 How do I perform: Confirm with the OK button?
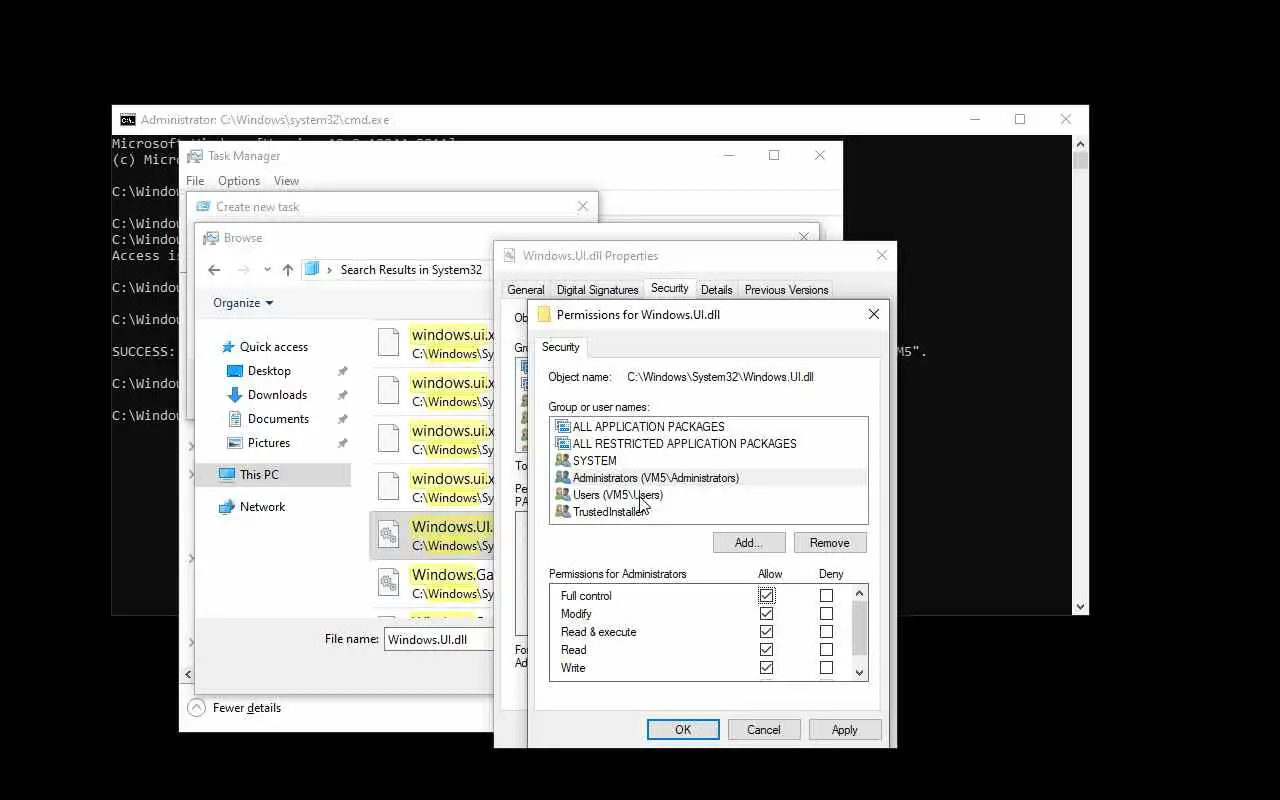click(x=683, y=730)
